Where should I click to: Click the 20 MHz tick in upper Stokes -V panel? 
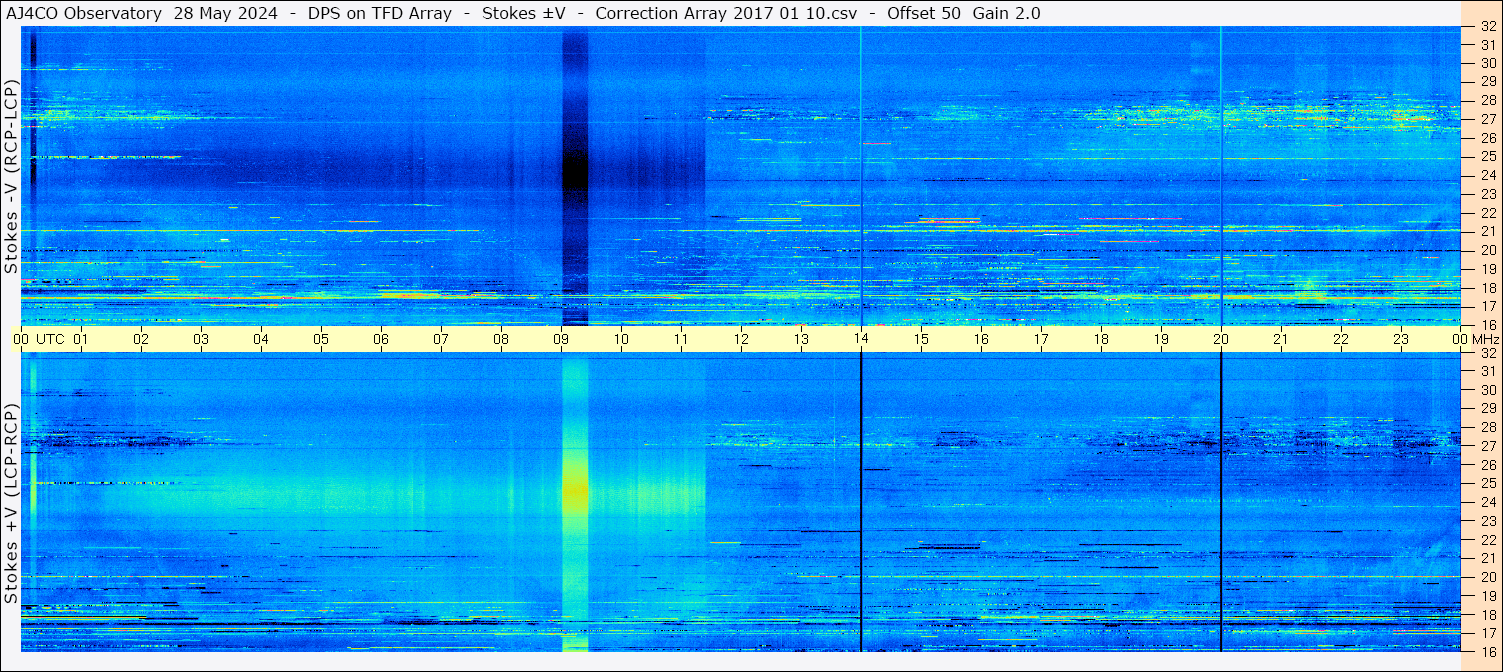(1487, 250)
